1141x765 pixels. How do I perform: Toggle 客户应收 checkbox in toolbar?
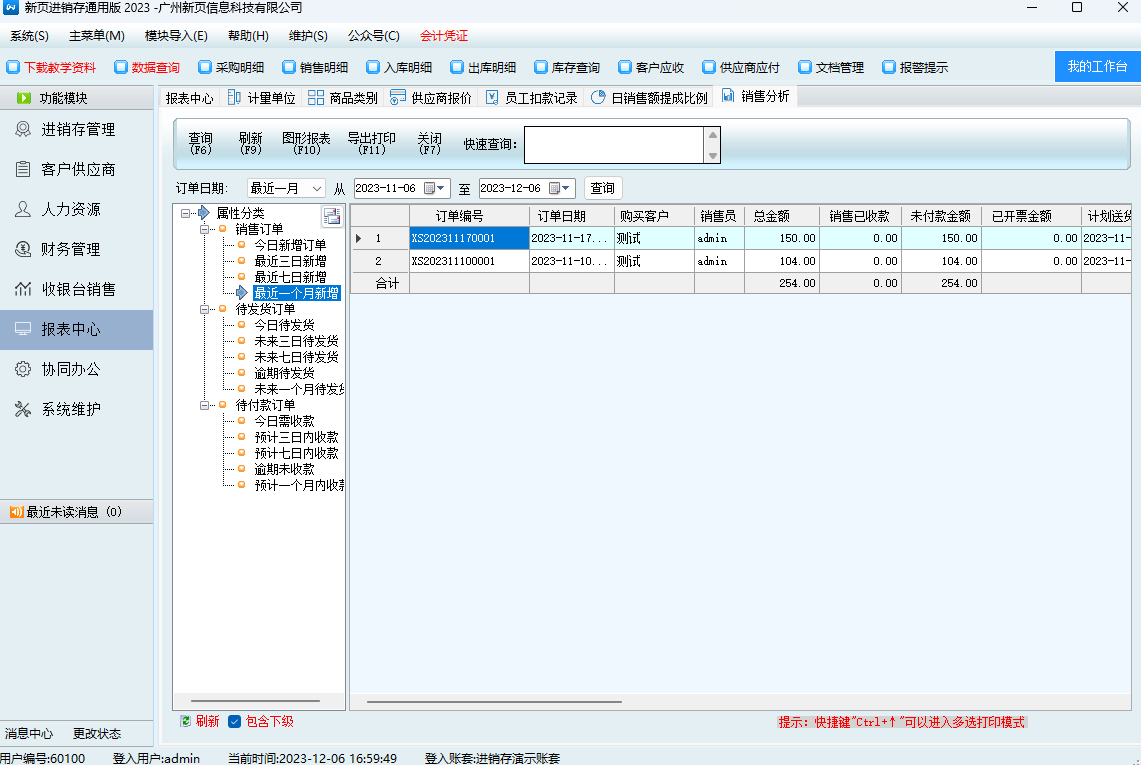pos(624,67)
